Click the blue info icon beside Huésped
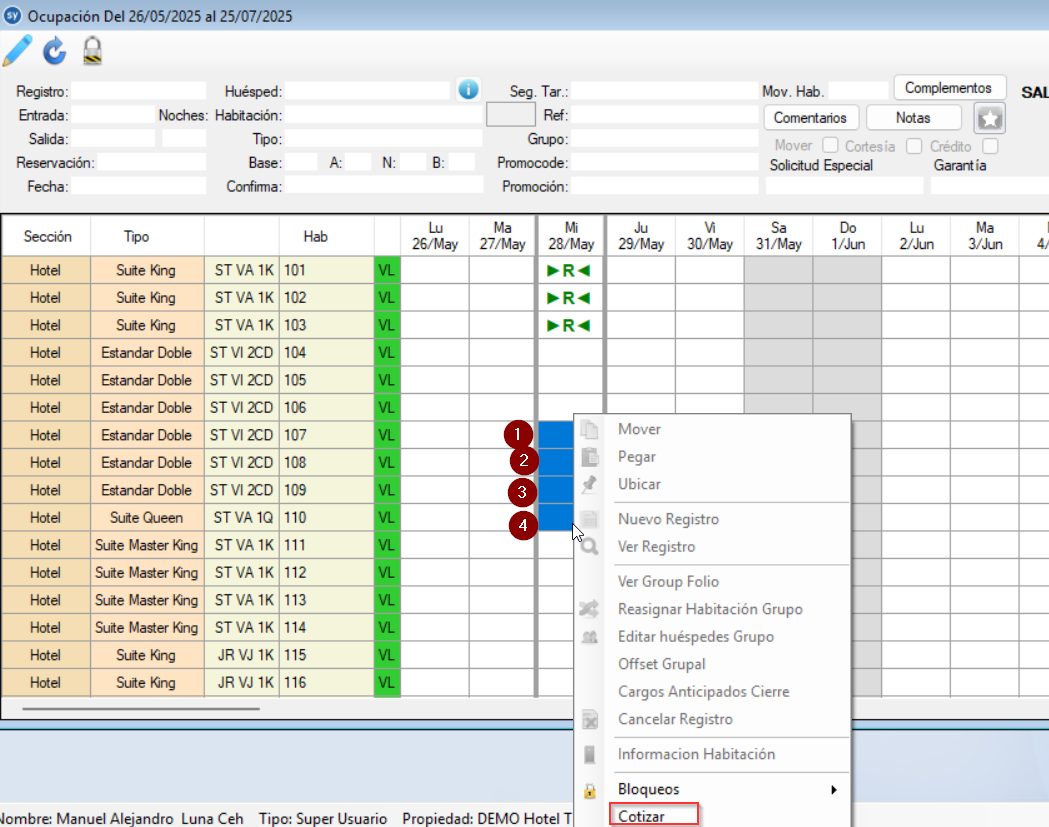Screen dimensions: 1049x827 point(468,89)
